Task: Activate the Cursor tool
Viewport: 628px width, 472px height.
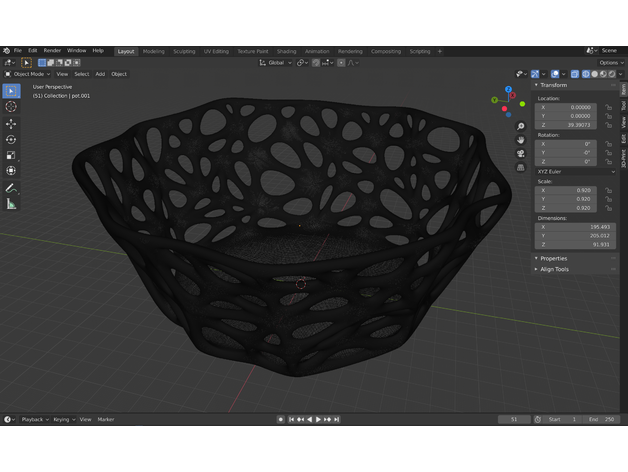Action: coord(11,107)
